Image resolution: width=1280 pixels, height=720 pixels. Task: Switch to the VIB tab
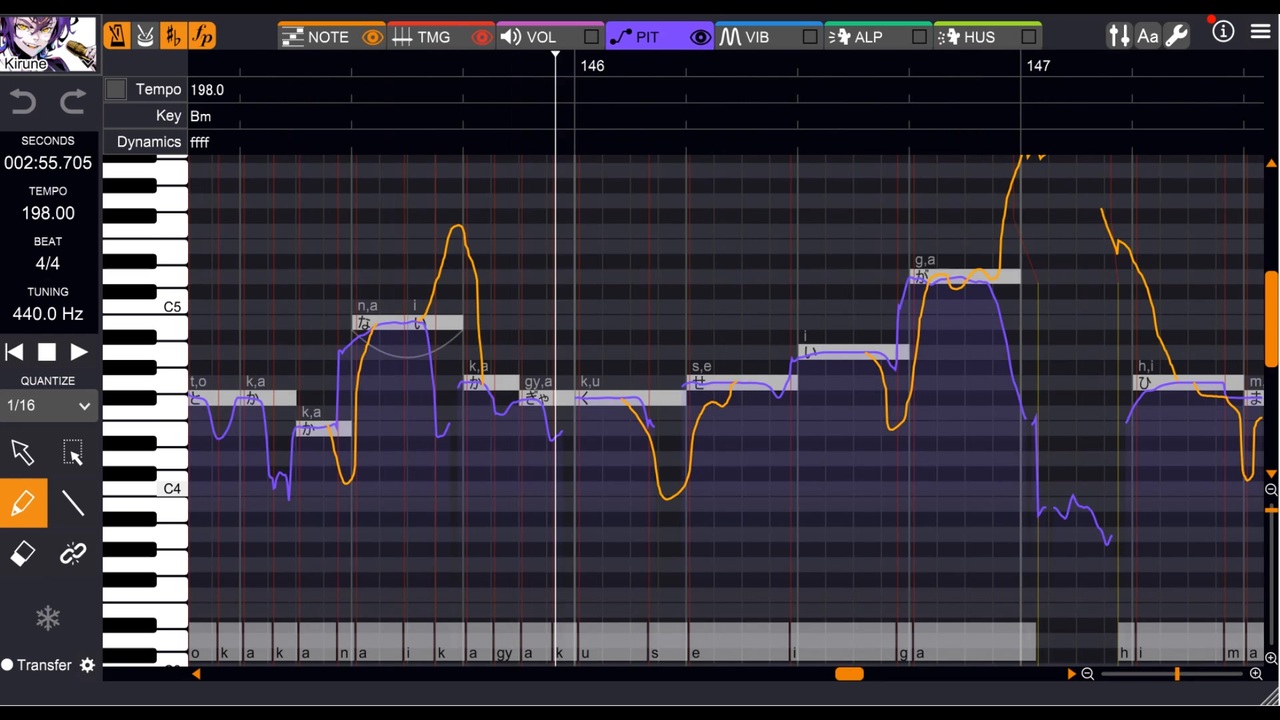tap(746, 37)
